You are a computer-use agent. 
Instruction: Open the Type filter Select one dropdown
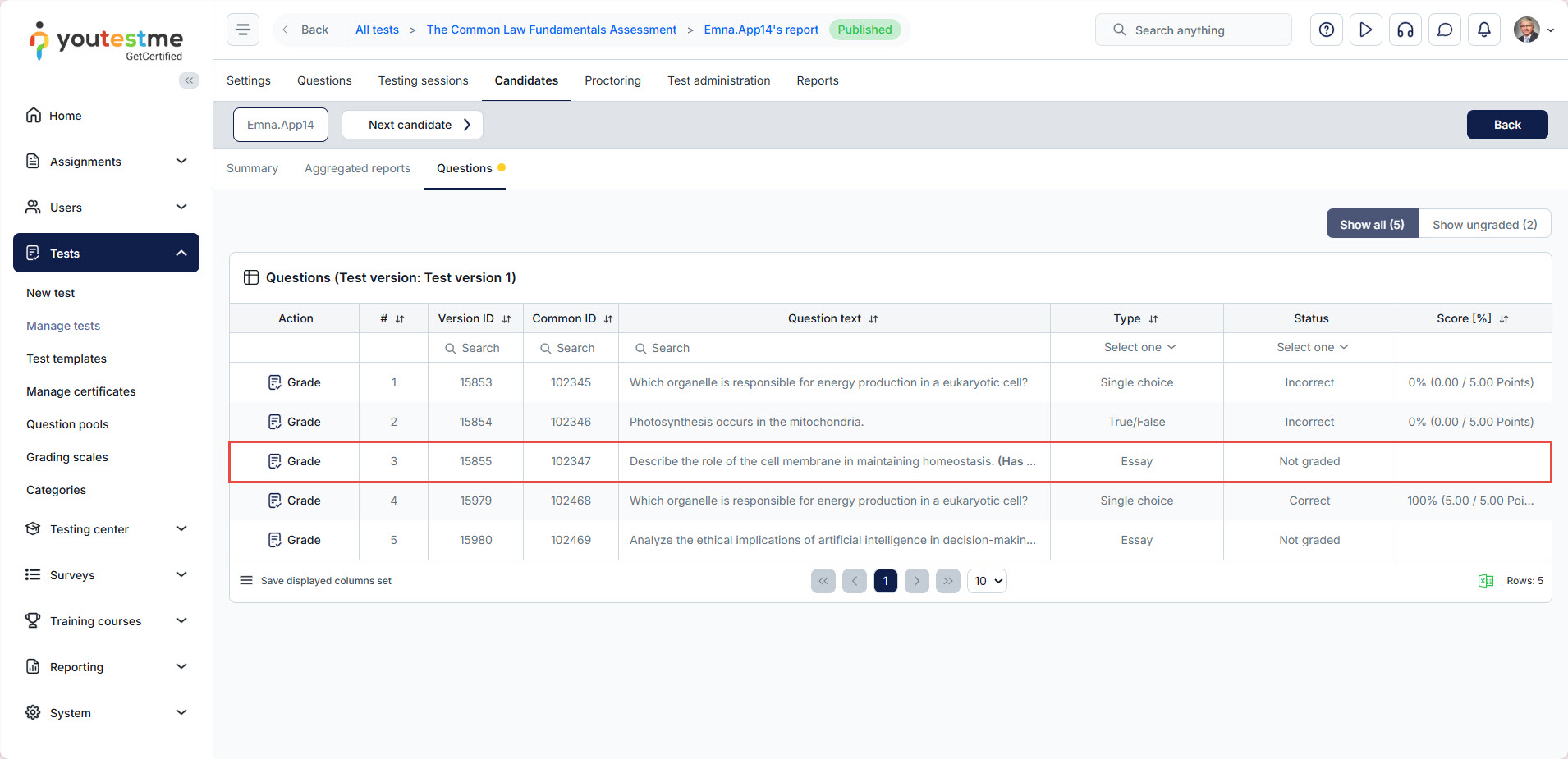pyautogui.click(x=1139, y=348)
